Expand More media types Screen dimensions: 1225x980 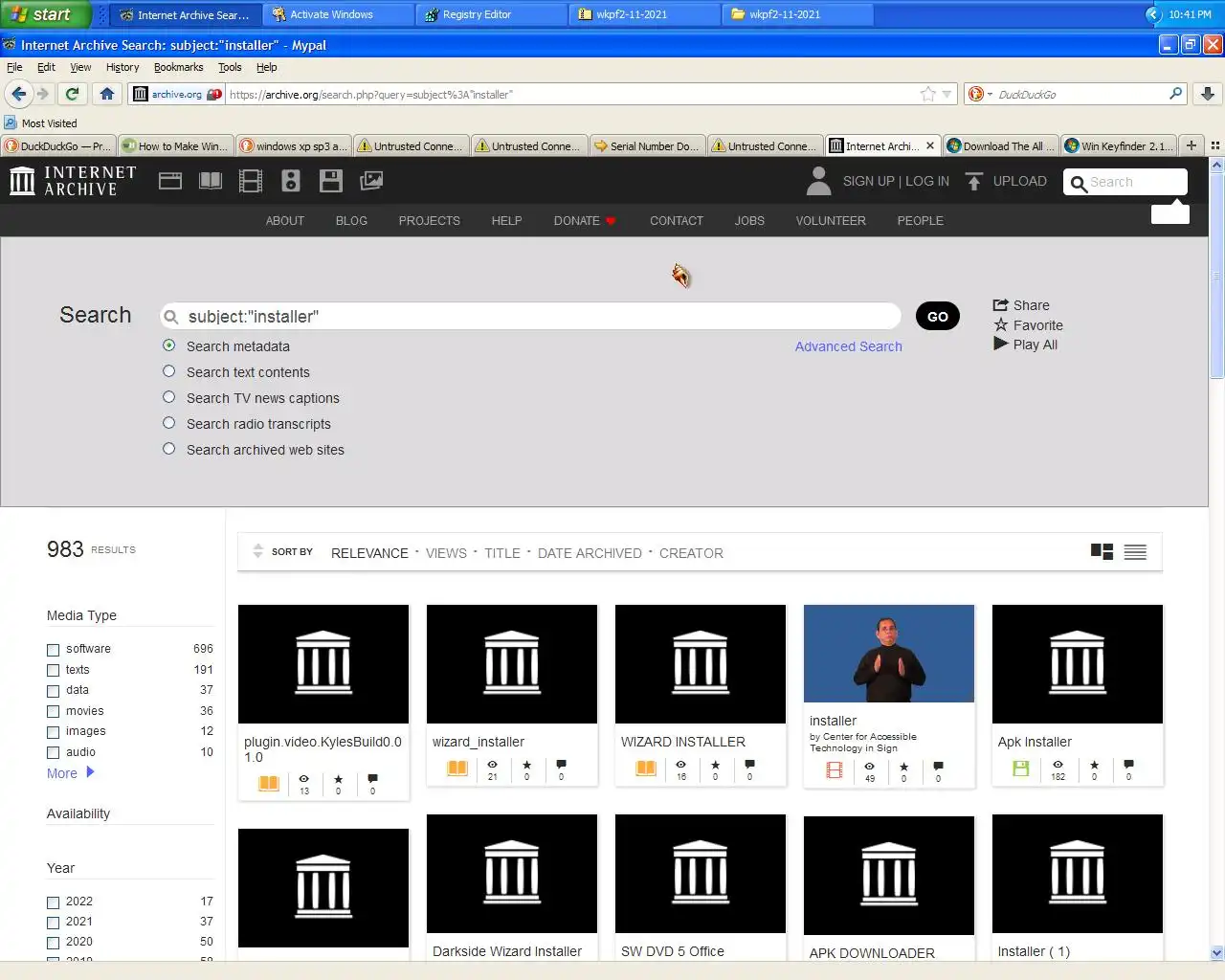pos(71,773)
